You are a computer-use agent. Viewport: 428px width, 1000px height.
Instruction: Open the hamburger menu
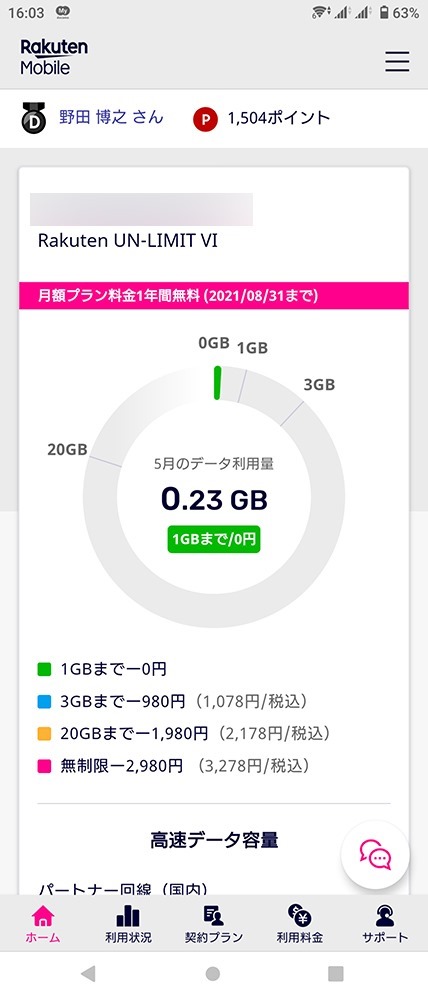coord(397,61)
